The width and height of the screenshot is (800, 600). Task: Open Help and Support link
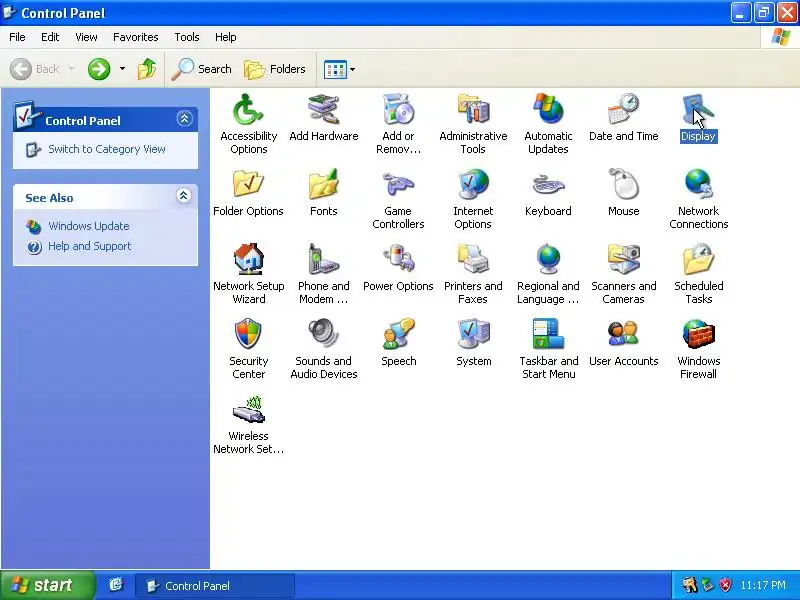tap(90, 246)
